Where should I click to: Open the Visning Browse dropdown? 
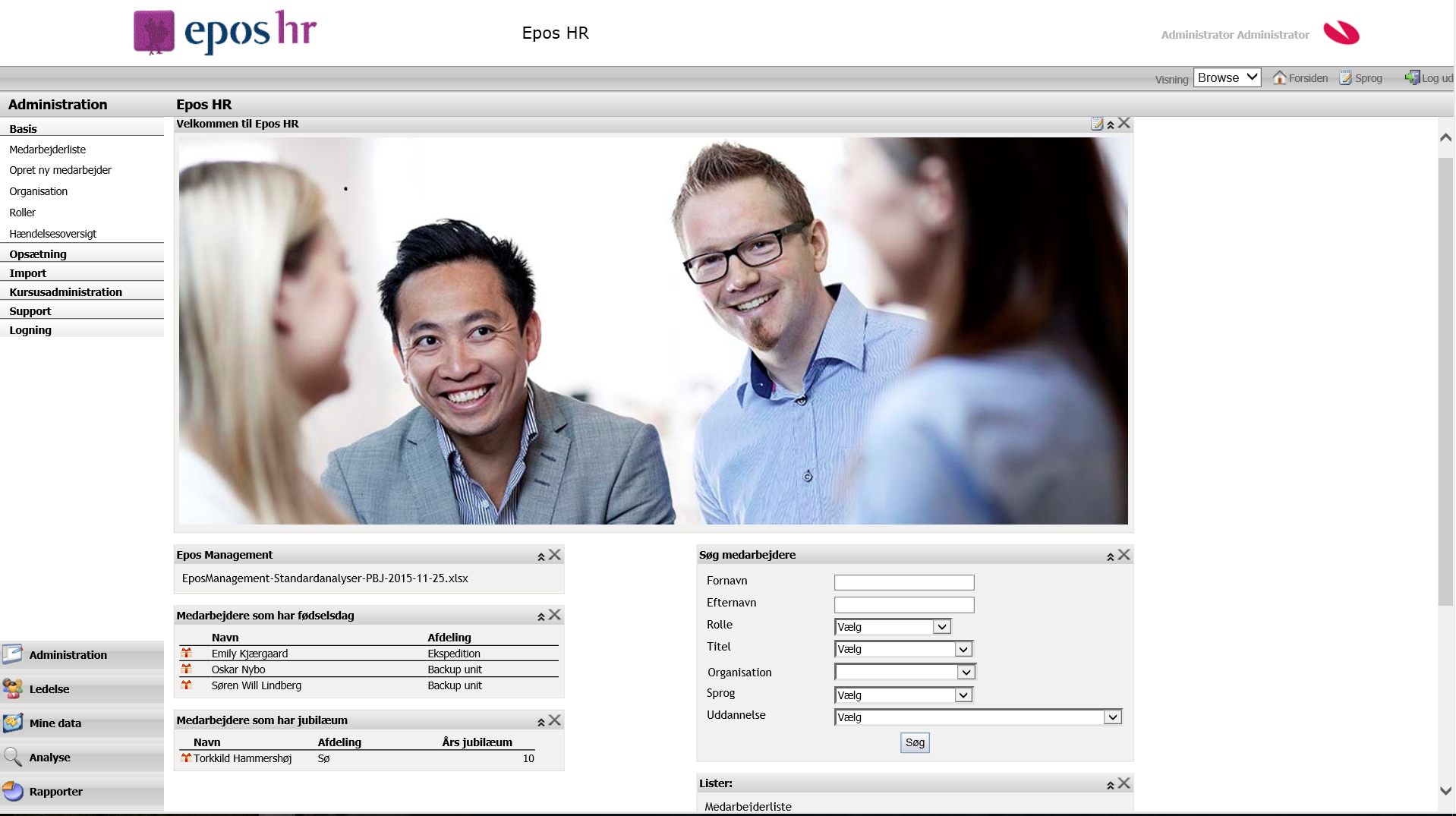tap(1227, 77)
